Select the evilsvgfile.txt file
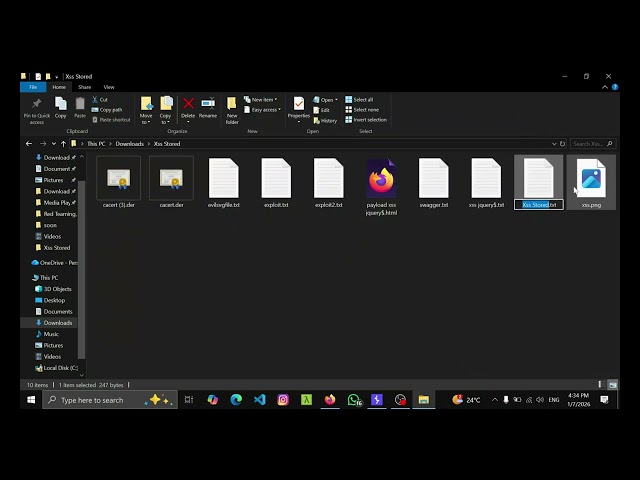This screenshot has width=640, height=480. pos(224,182)
